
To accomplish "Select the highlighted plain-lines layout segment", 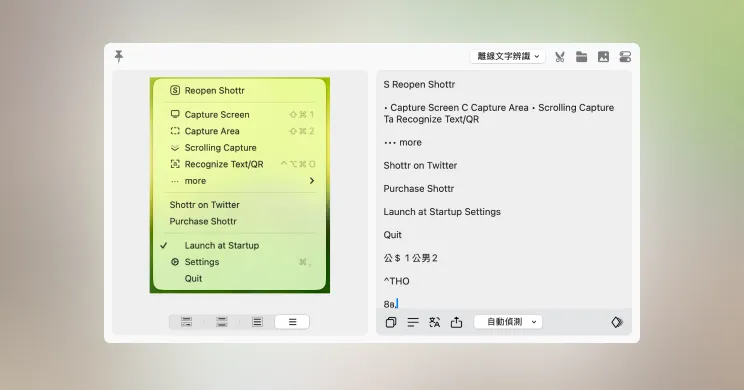I will [x=292, y=322].
